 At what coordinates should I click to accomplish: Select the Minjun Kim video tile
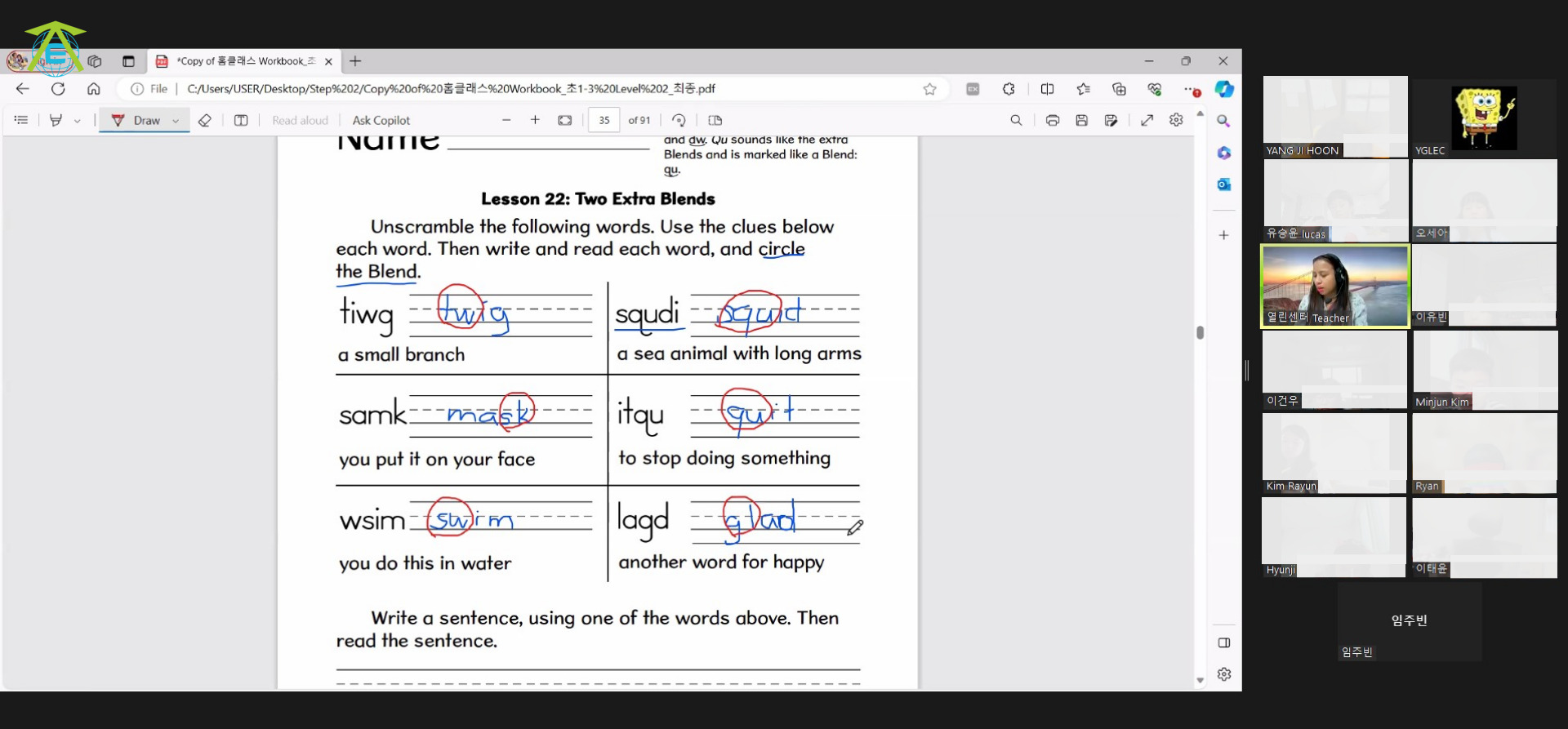click(x=1485, y=370)
